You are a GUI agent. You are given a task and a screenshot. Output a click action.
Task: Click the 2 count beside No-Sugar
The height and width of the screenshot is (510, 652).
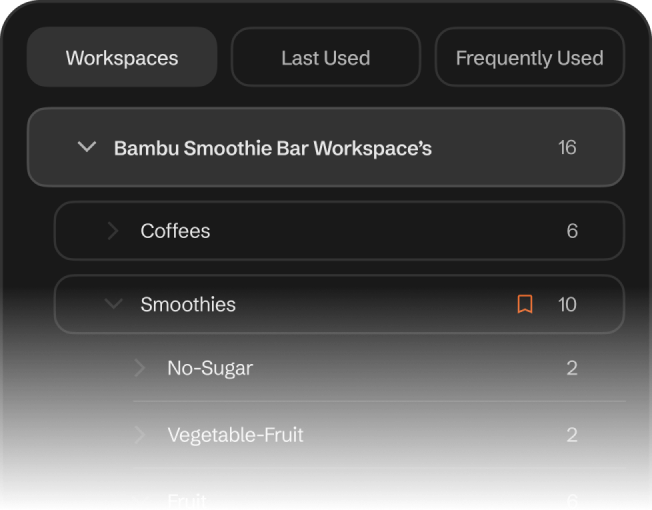click(x=572, y=368)
